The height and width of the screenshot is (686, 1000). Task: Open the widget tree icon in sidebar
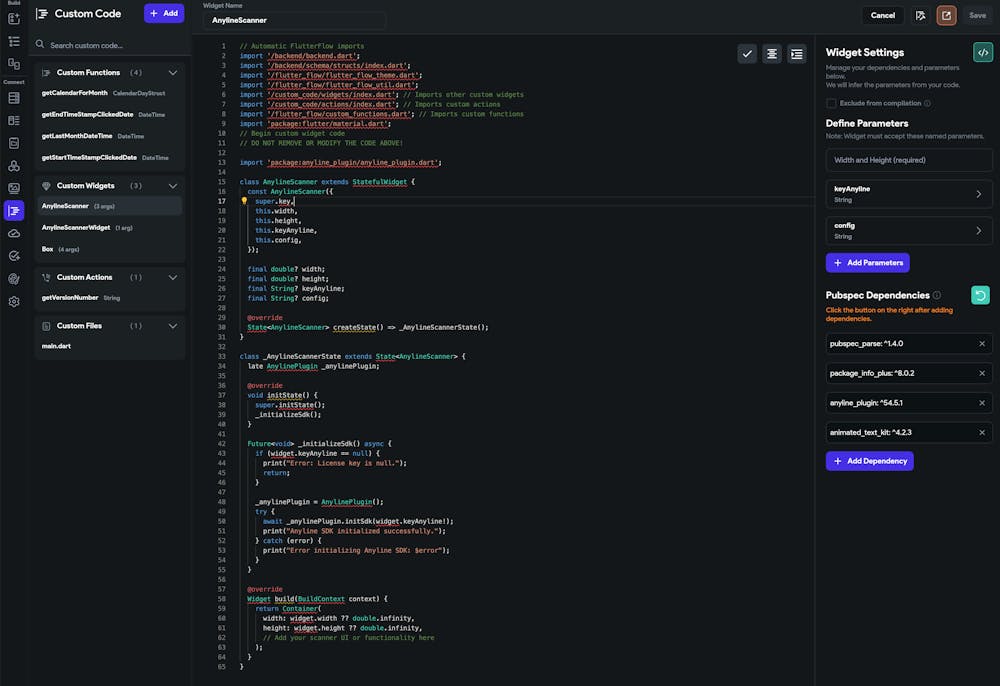[x=14, y=41]
